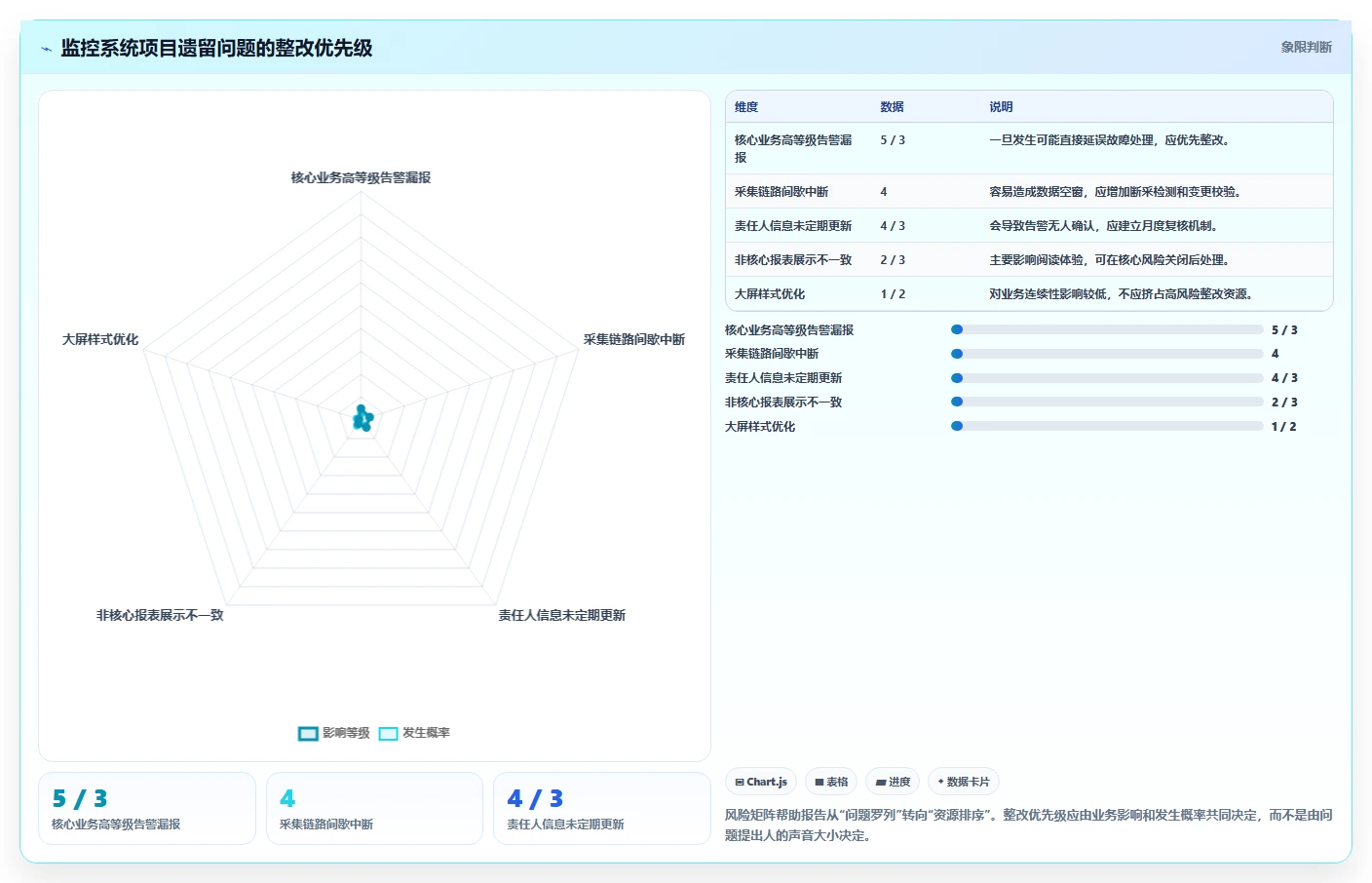The height and width of the screenshot is (883, 1372).
Task: Select the Chart.js tag chip
Action: [761, 782]
